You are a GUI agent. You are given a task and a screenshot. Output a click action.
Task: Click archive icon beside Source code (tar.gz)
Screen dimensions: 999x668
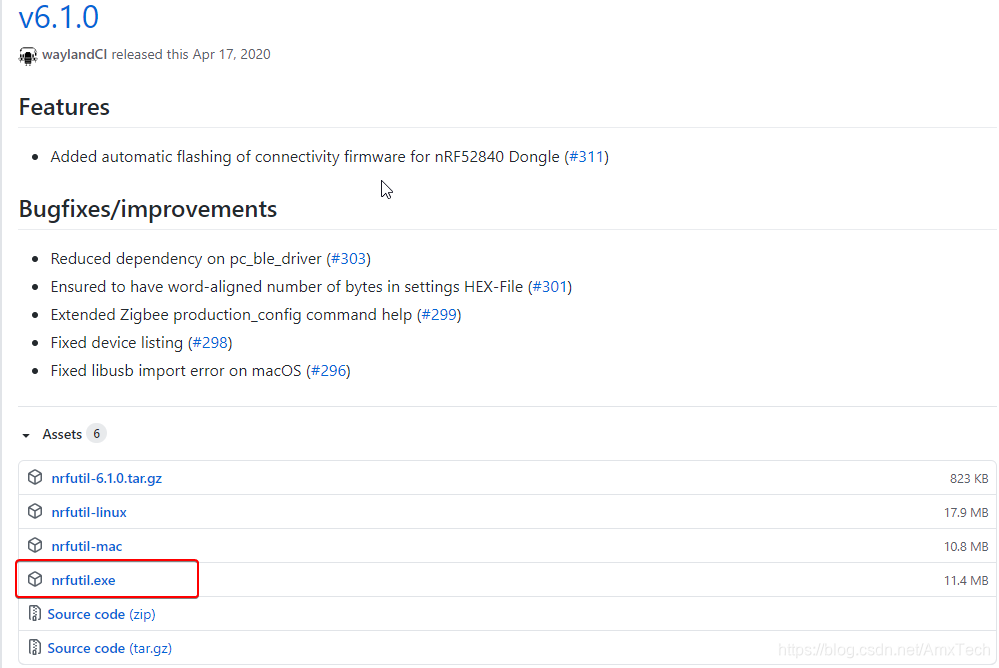pyautogui.click(x=34, y=648)
